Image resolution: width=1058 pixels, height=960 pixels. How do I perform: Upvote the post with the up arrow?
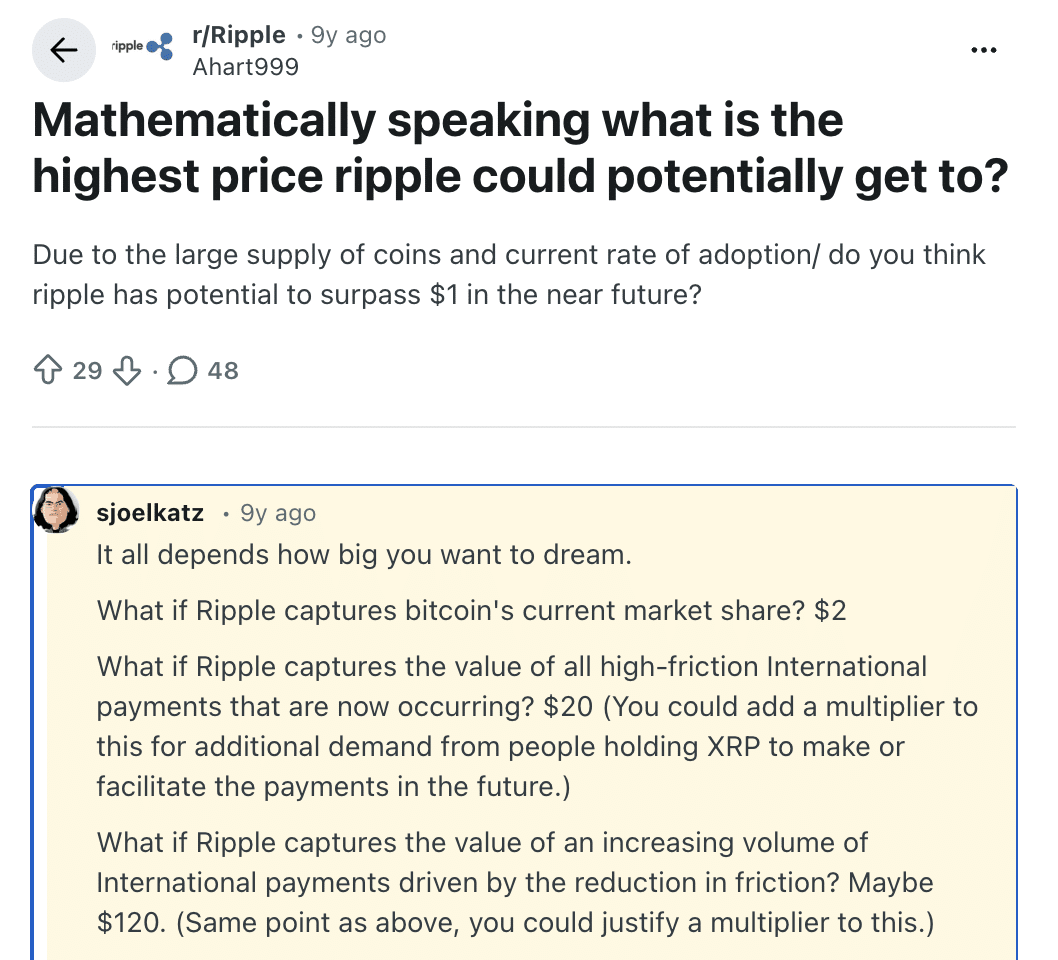click(x=47, y=371)
